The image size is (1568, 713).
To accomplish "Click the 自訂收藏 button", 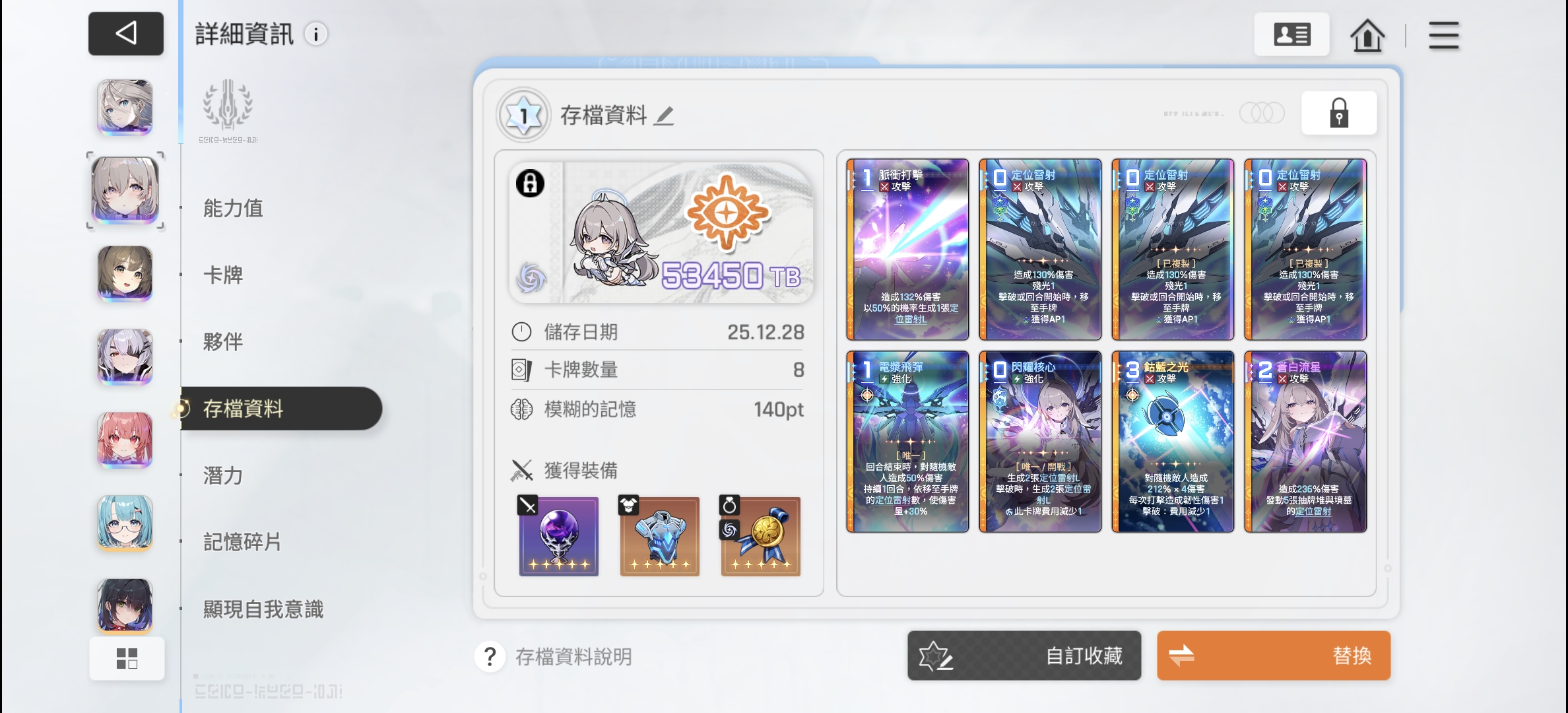I will [1024, 656].
